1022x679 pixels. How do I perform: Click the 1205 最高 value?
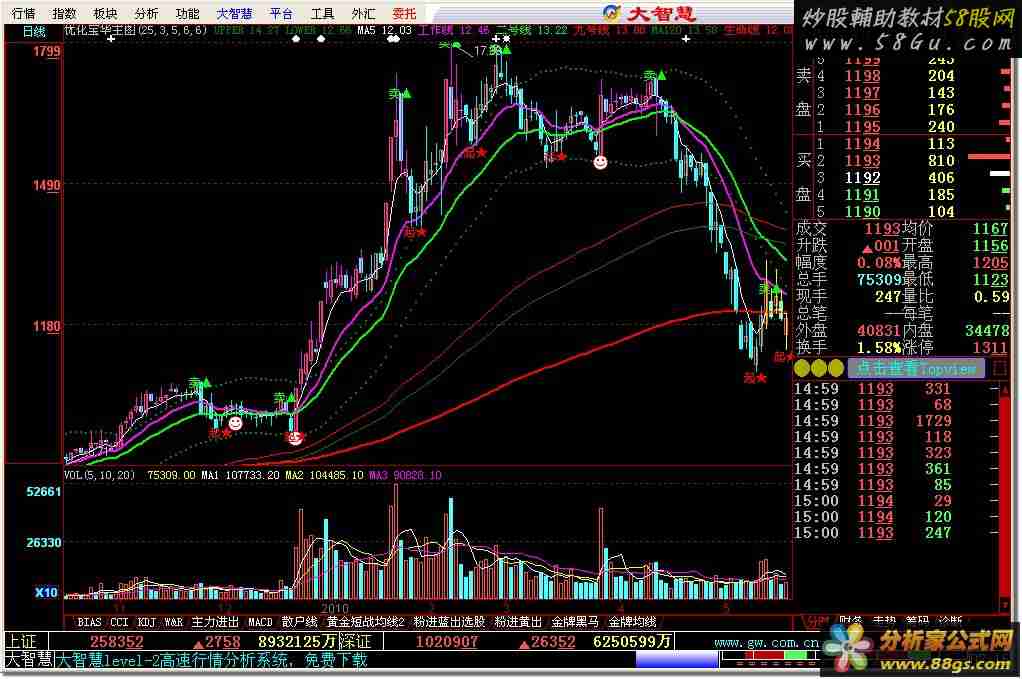pos(990,263)
